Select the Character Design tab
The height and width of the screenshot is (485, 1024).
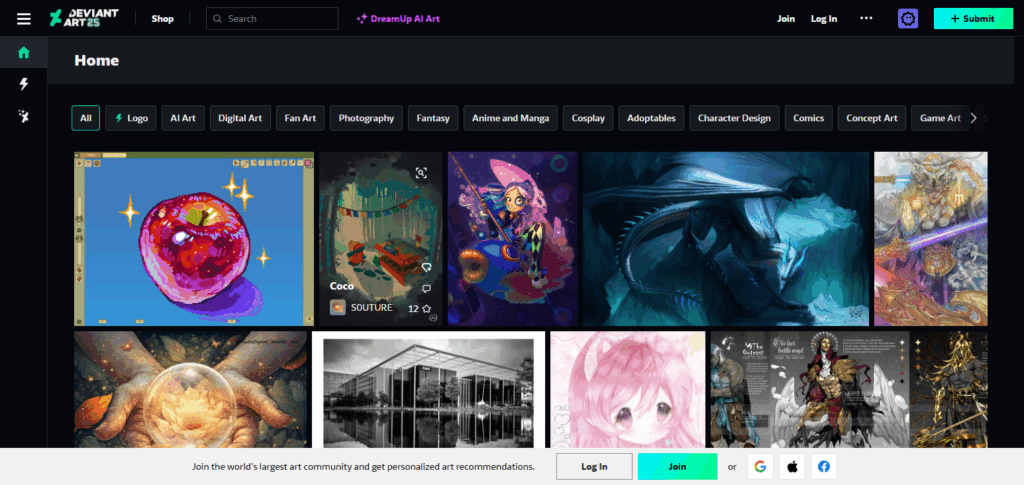734,118
